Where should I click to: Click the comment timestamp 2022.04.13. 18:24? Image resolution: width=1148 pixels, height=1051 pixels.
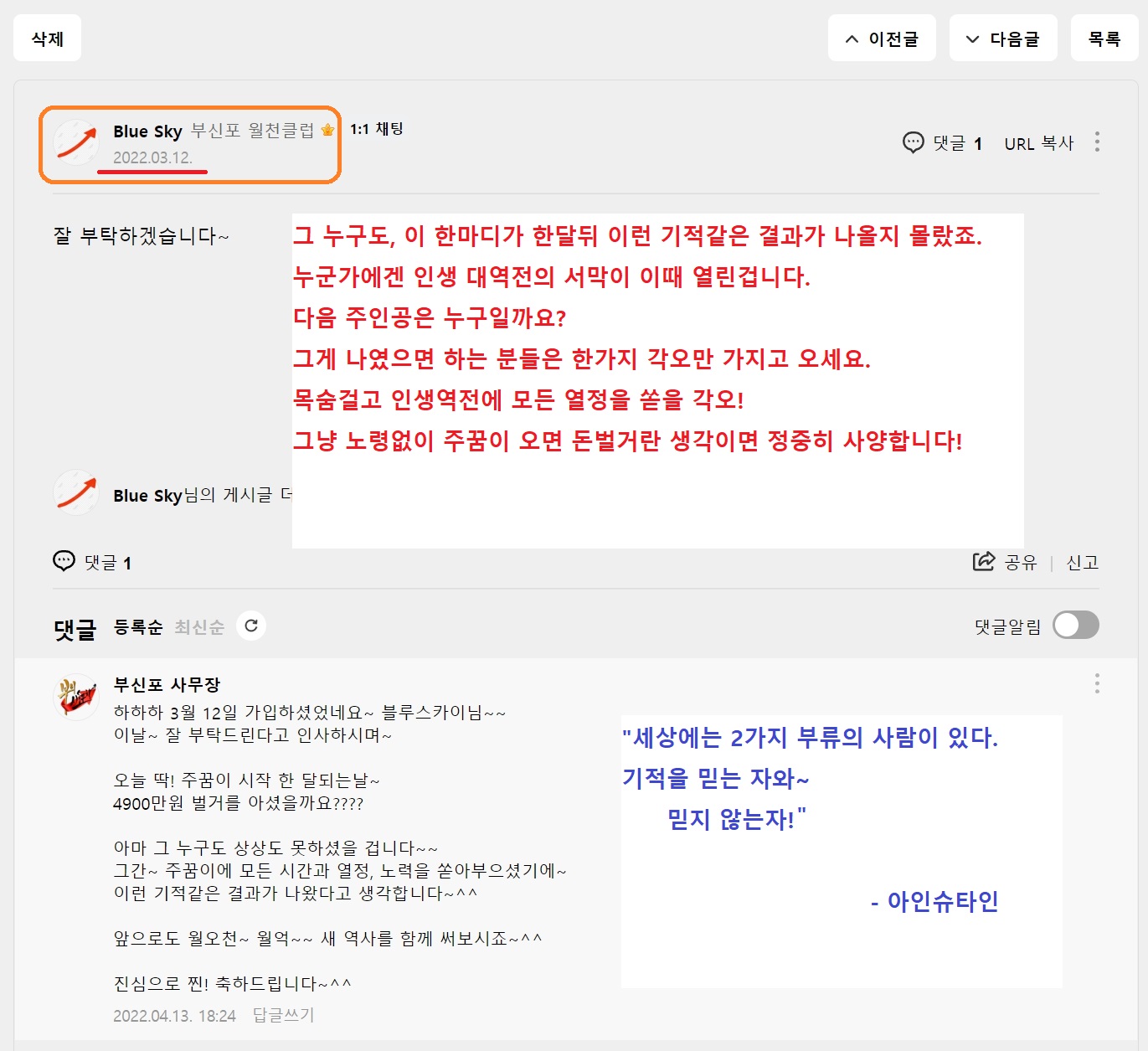(x=175, y=1016)
